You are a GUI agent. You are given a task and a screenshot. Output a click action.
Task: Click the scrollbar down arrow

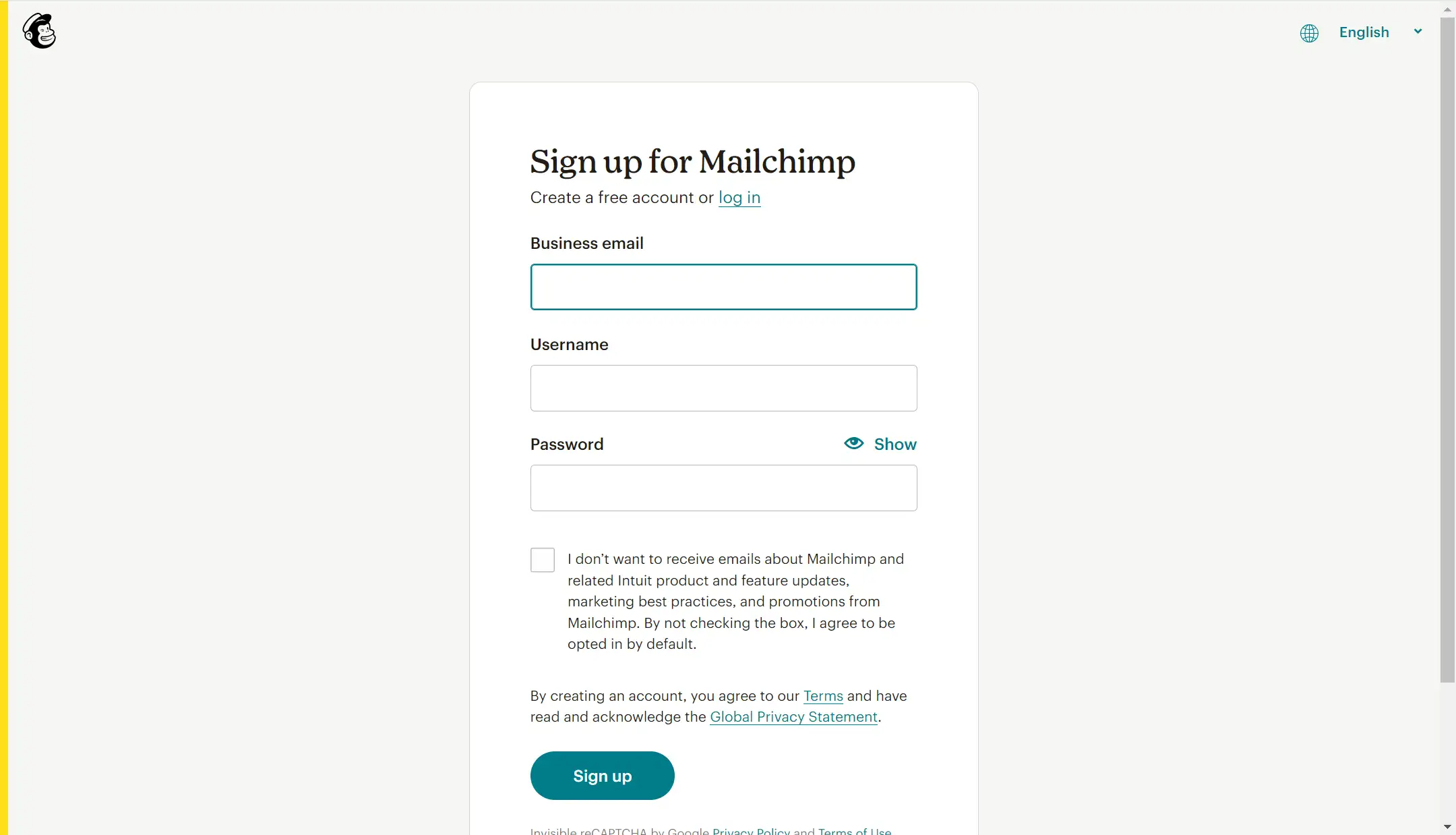click(1447, 826)
